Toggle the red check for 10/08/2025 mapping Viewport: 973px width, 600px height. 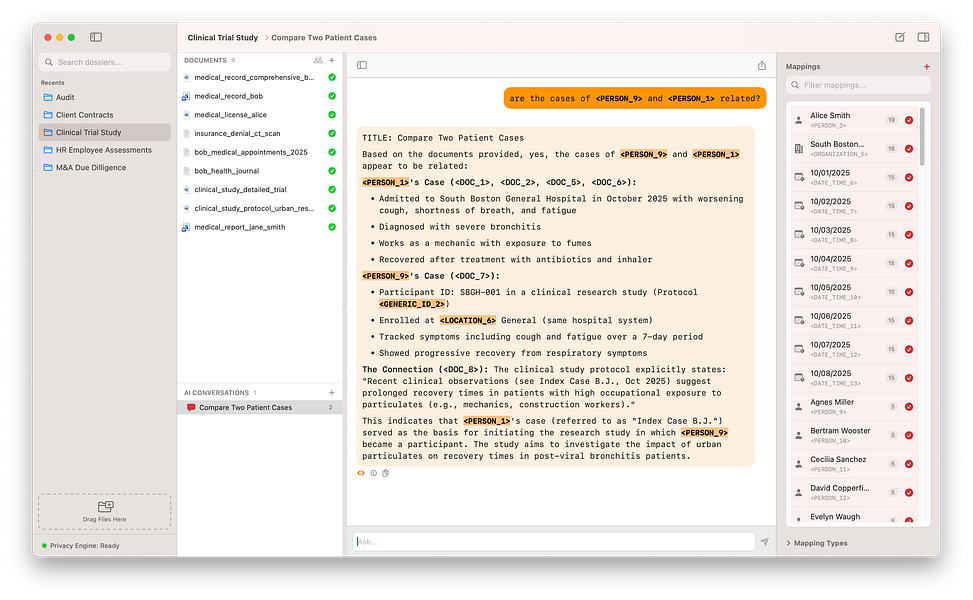(908, 378)
